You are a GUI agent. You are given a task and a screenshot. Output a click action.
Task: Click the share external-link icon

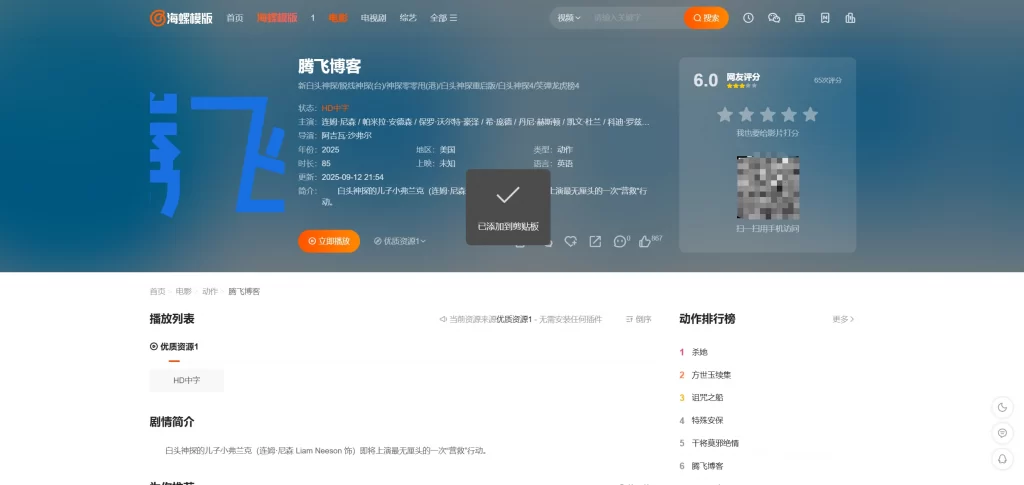(595, 242)
